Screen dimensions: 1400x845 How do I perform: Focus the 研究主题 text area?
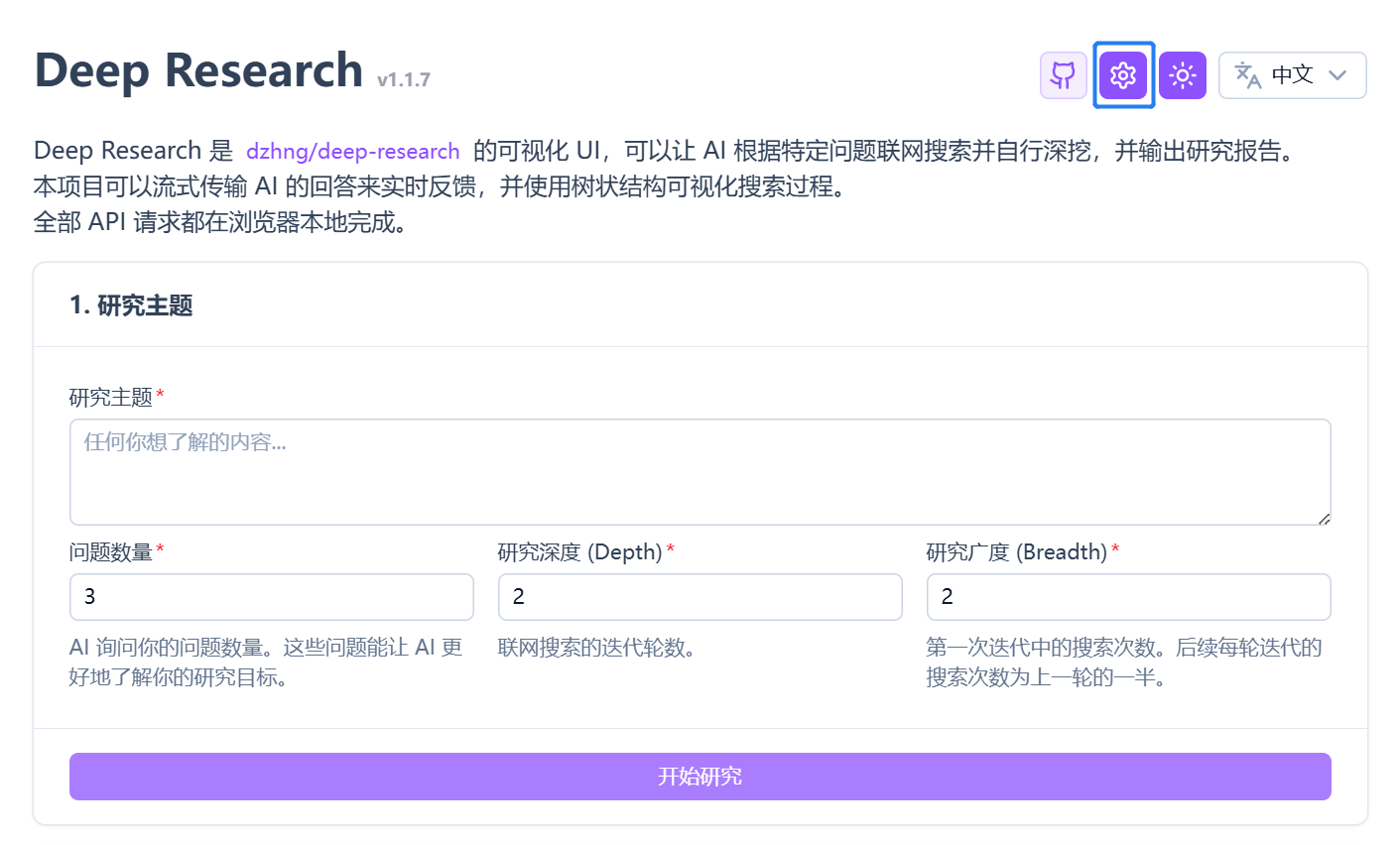click(x=699, y=471)
